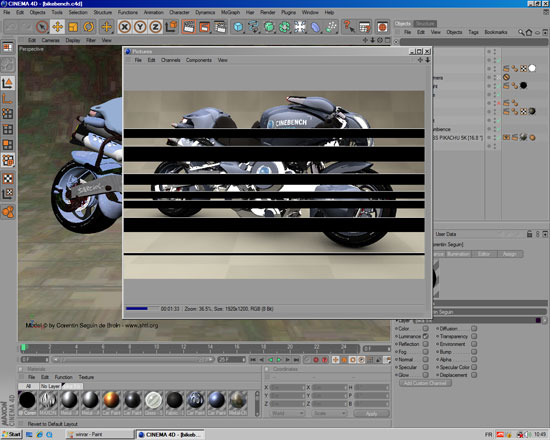The image size is (550, 440).
Task: Select the black material thumbnail in the Materials panel
Action: coord(27,401)
